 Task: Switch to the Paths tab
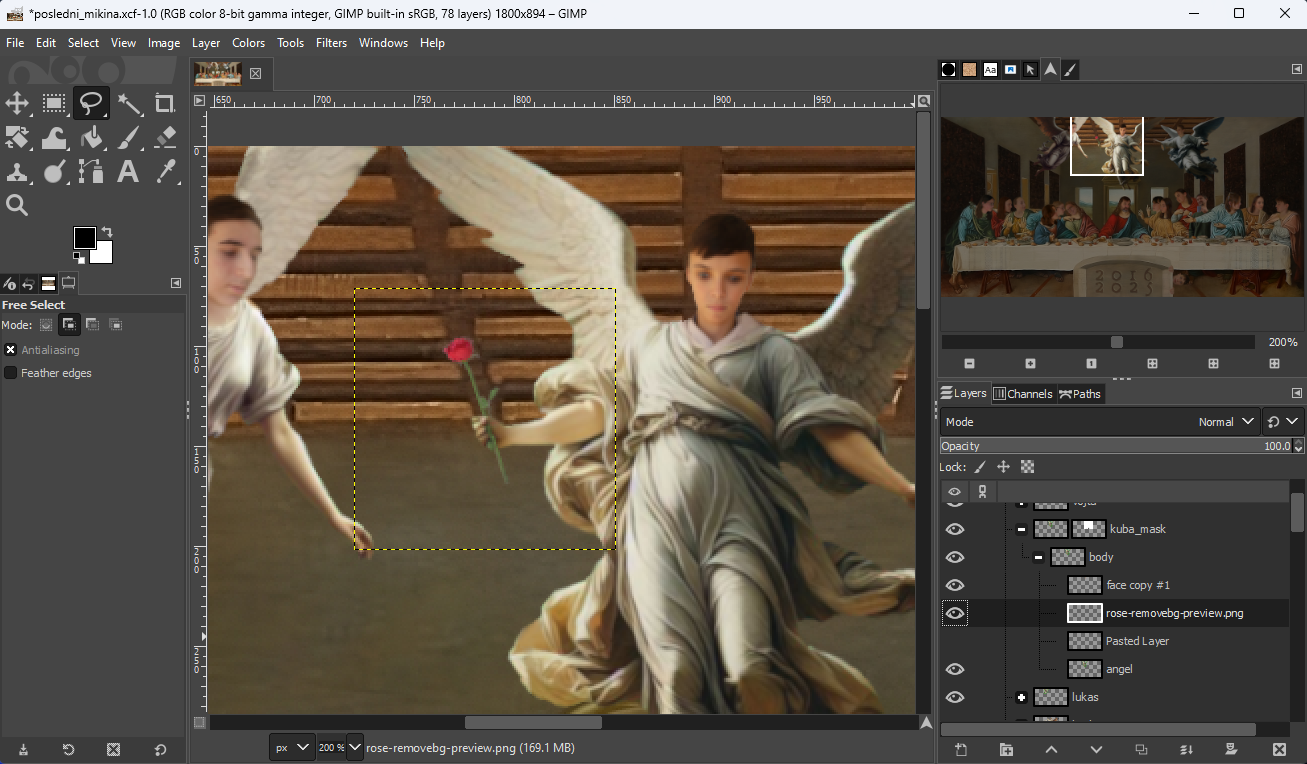1080,393
